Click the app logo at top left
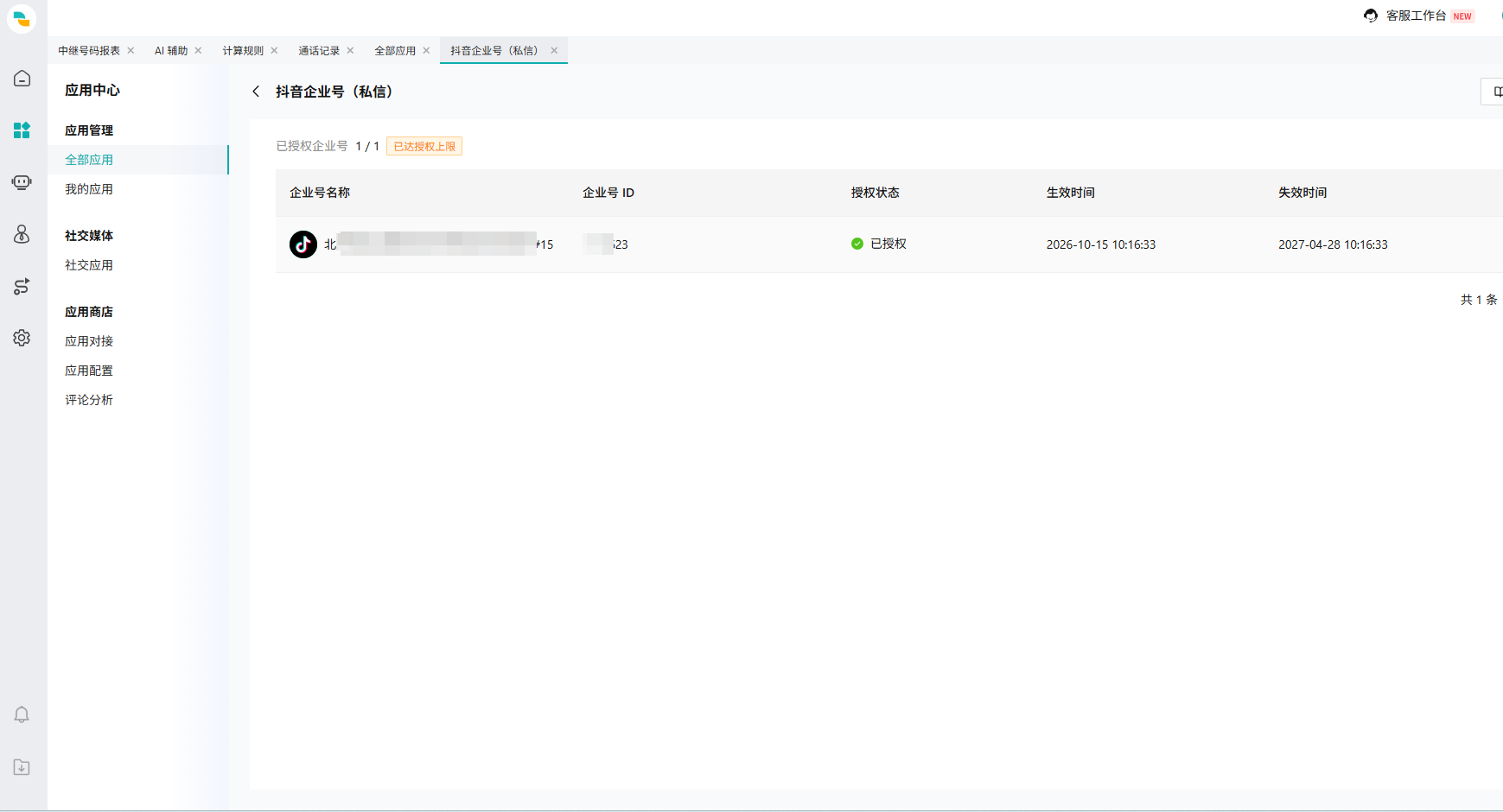Screen dimensions: 1503x812 tap(22, 18)
